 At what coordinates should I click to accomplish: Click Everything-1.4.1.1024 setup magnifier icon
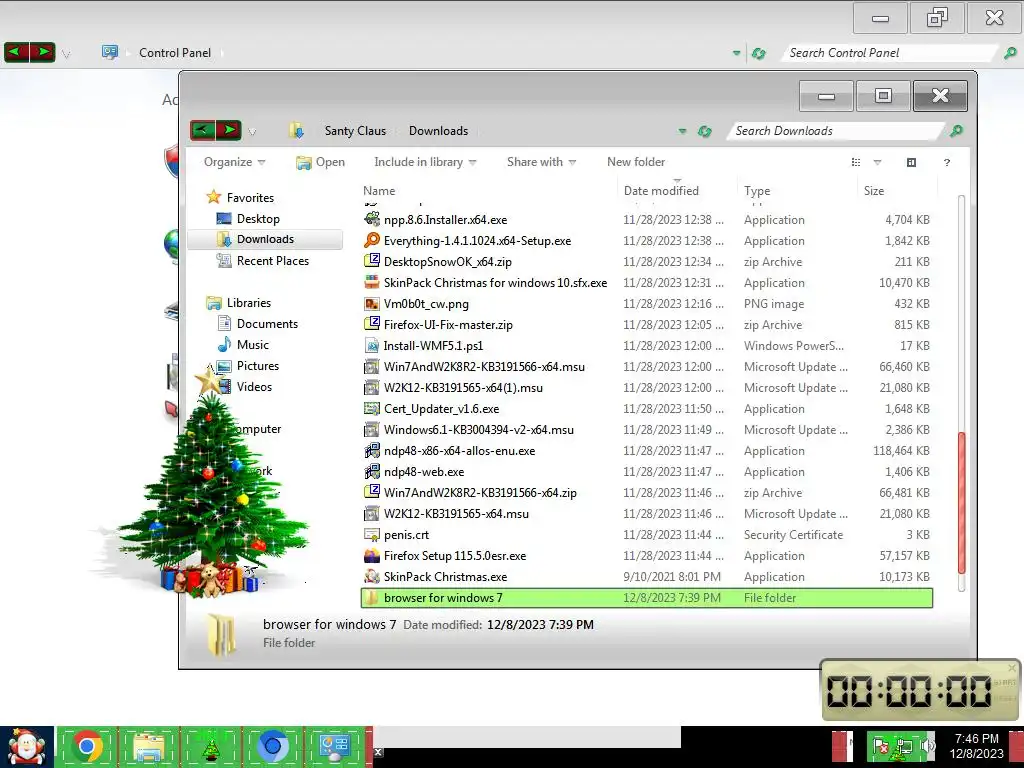372,240
